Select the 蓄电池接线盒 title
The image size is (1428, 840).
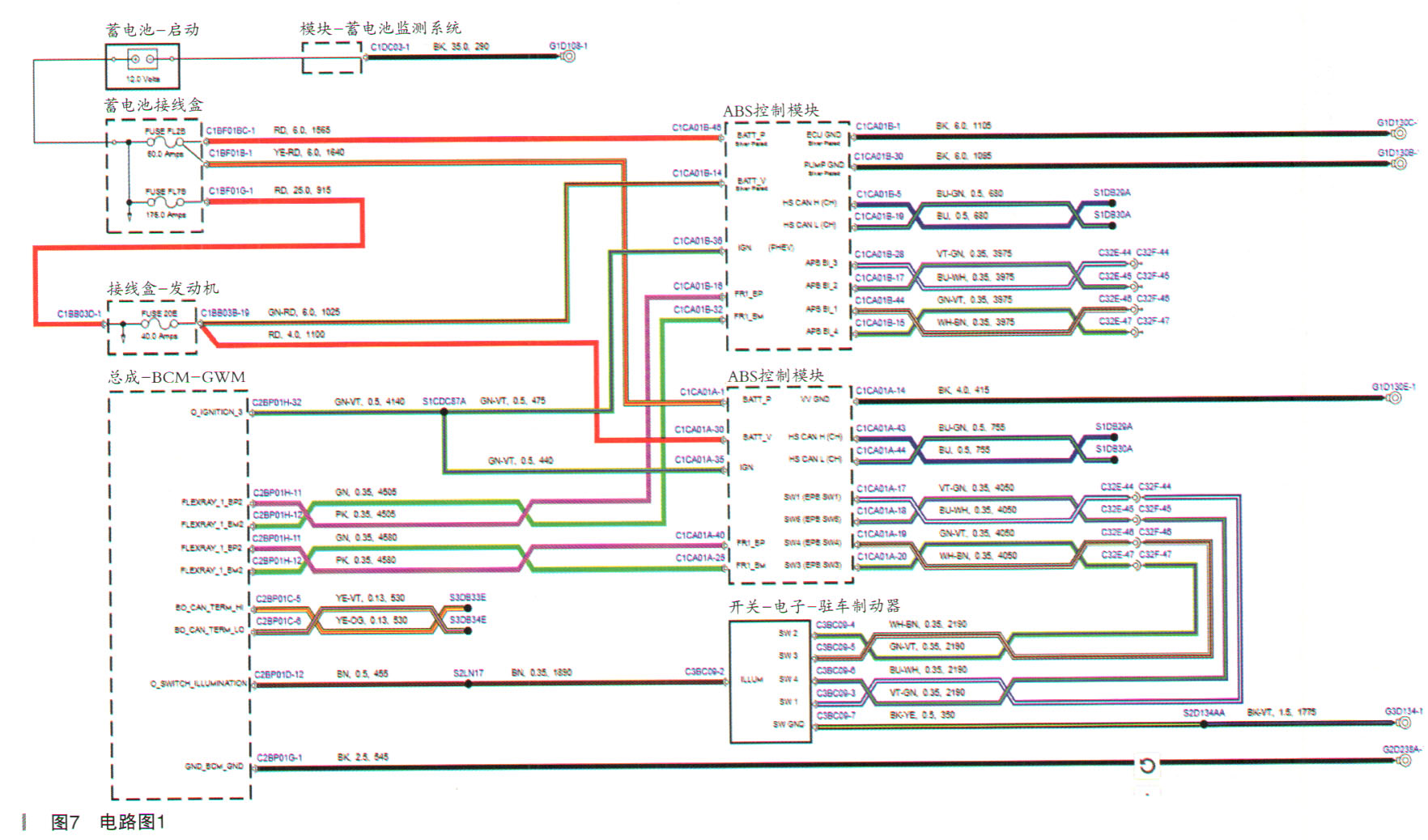(153, 105)
